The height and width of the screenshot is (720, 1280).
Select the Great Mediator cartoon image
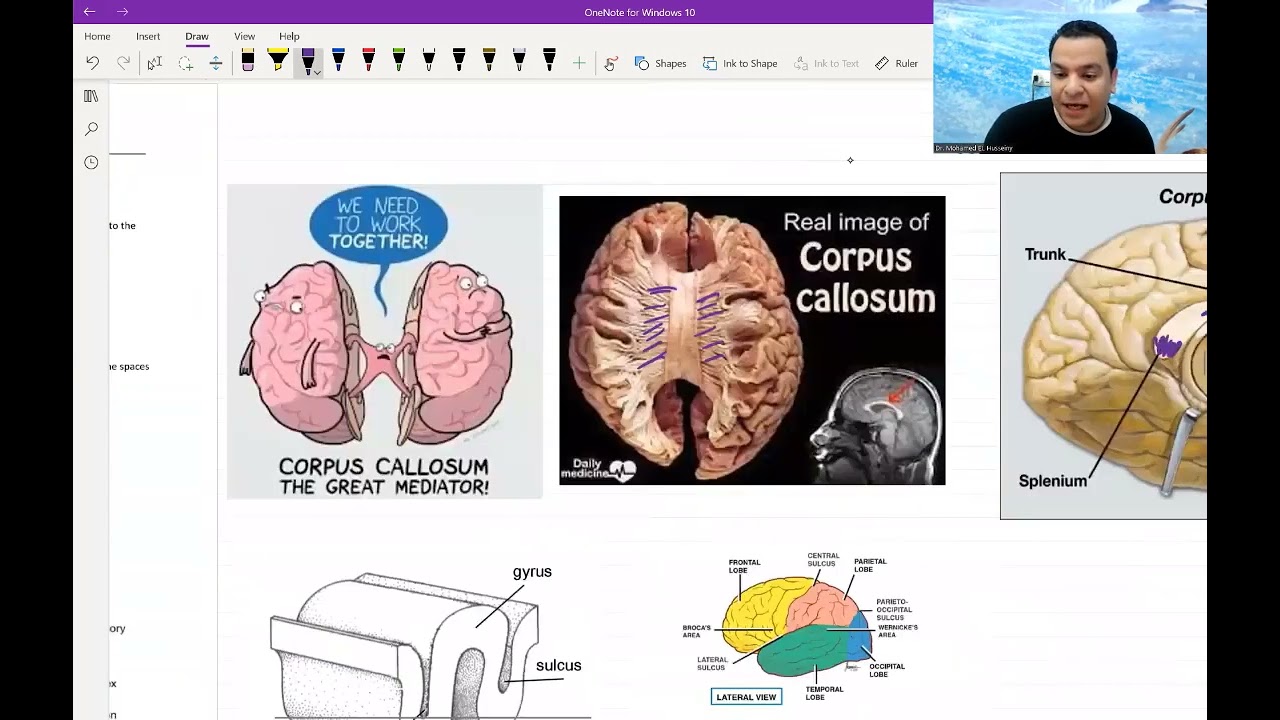[x=385, y=341]
